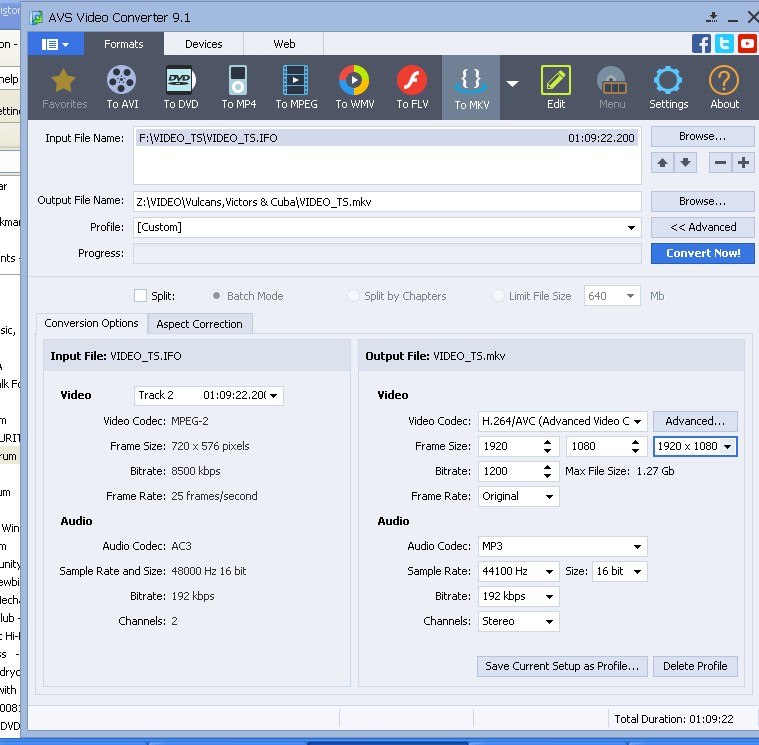Open video codec Advanced... settings
This screenshot has width=759, height=745.
click(695, 421)
